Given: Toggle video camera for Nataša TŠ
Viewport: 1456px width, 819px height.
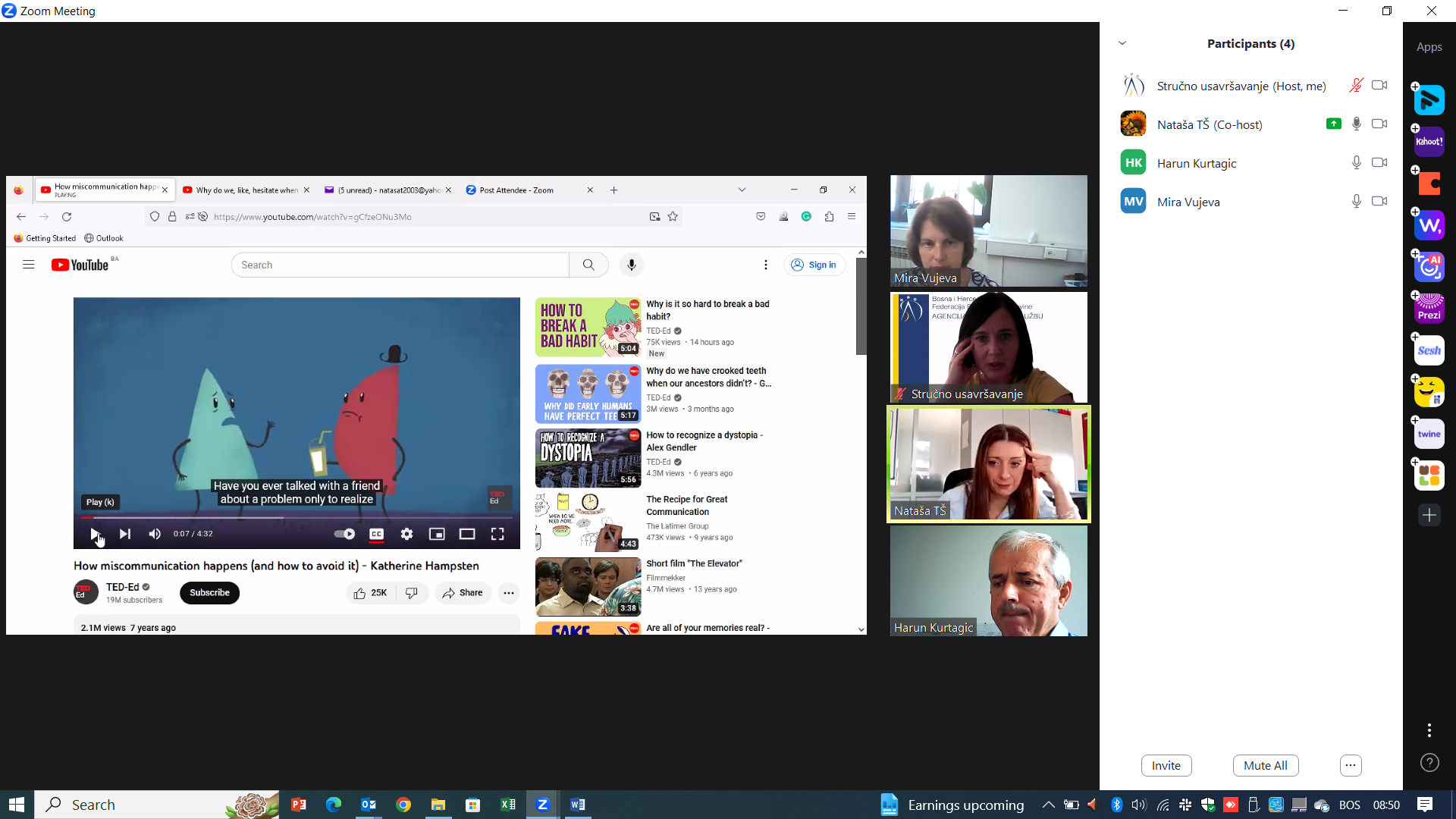Looking at the screenshot, I should click(1379, 124).
